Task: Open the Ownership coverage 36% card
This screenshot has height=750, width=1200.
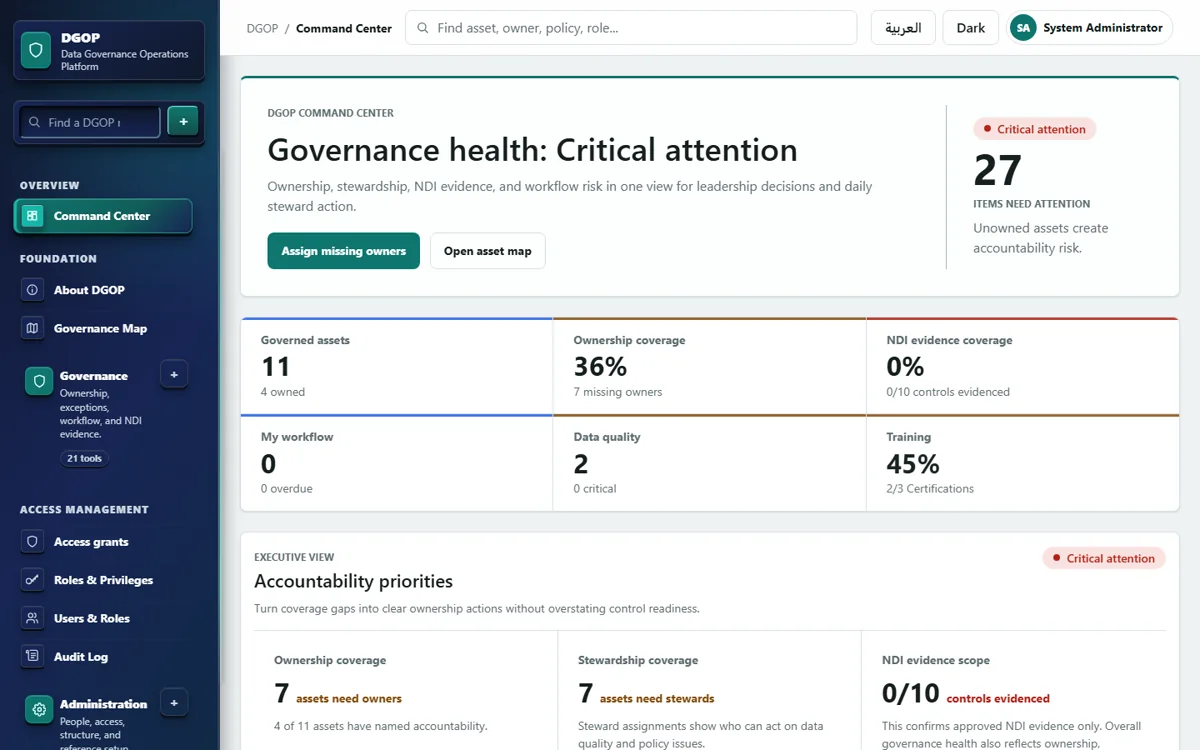Action: 710,366
